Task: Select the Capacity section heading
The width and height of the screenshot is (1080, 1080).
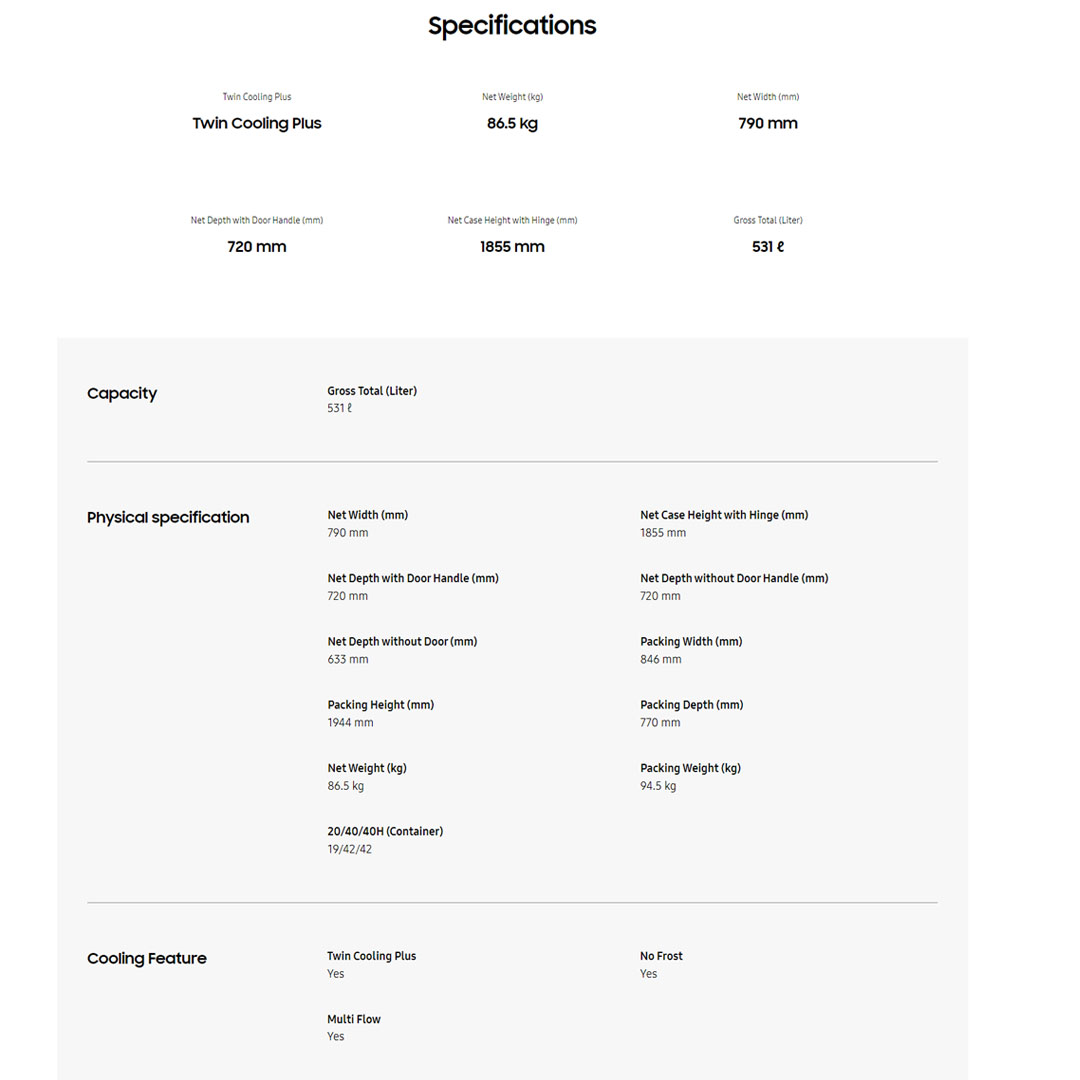Action: (122, 394)
